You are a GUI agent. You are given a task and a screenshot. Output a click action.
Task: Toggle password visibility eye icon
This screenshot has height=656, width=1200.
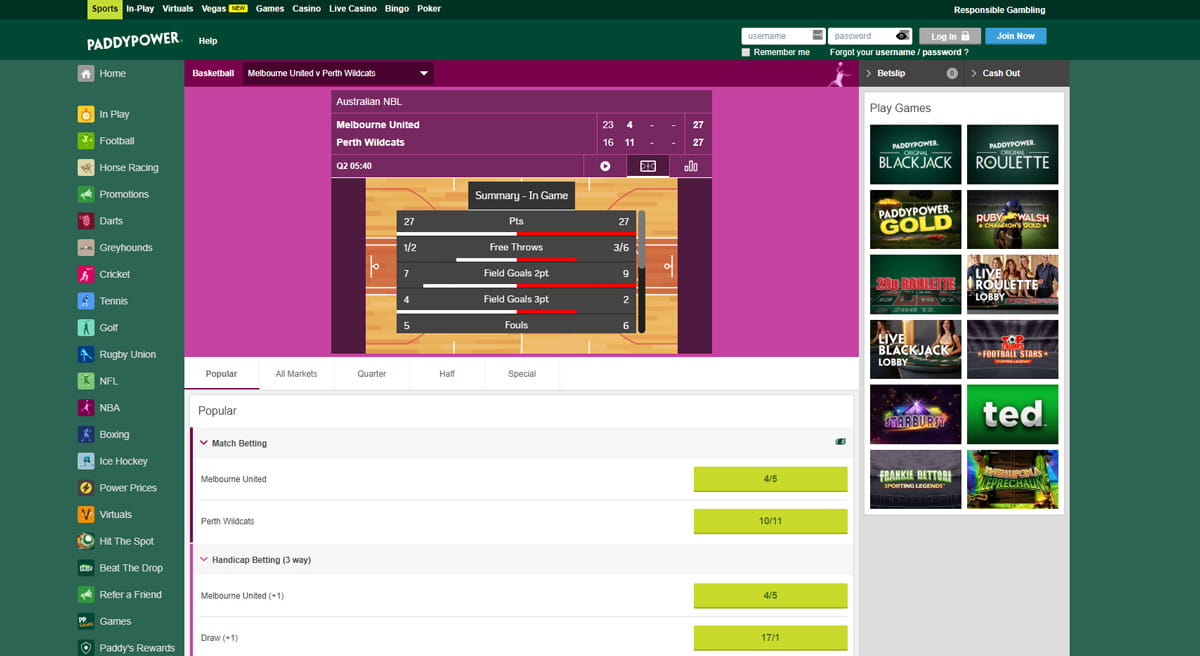pyautogui.click(x=902, y=36)
